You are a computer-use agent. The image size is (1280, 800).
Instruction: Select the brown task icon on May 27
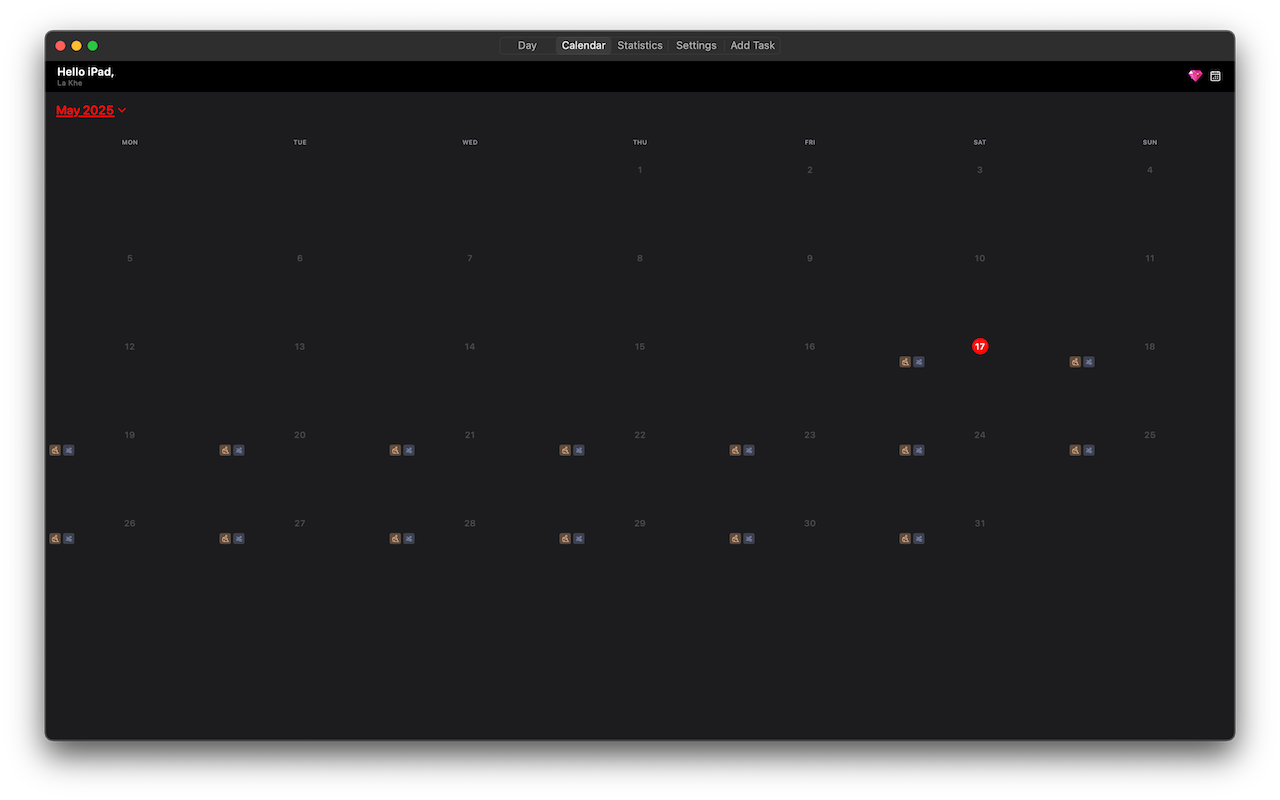click(x=225, y=538)
